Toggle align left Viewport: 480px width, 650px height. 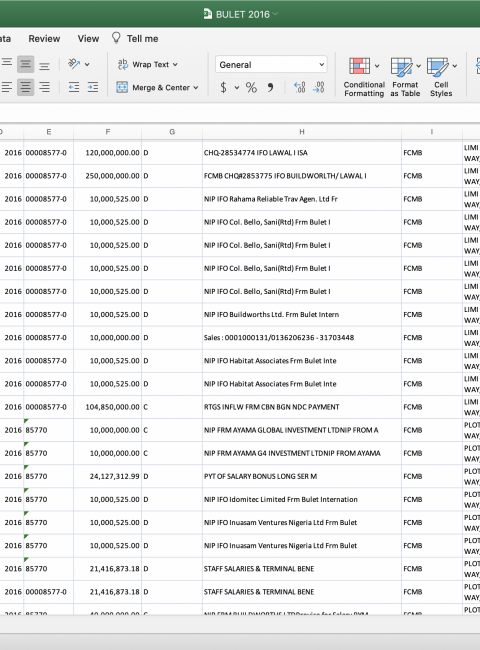(x=6, y=87)
